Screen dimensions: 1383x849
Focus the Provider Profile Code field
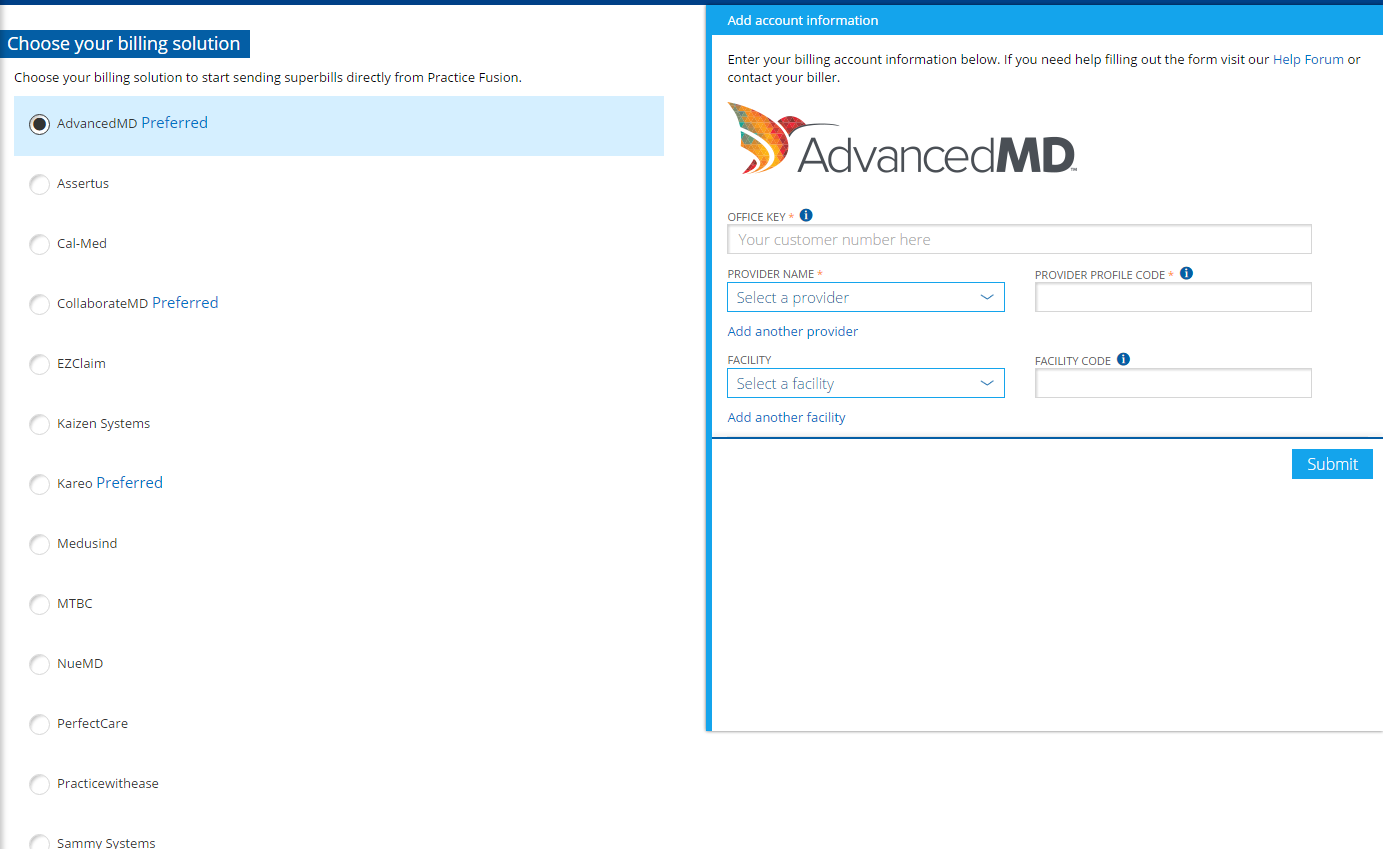click(x=1173, y=297)
